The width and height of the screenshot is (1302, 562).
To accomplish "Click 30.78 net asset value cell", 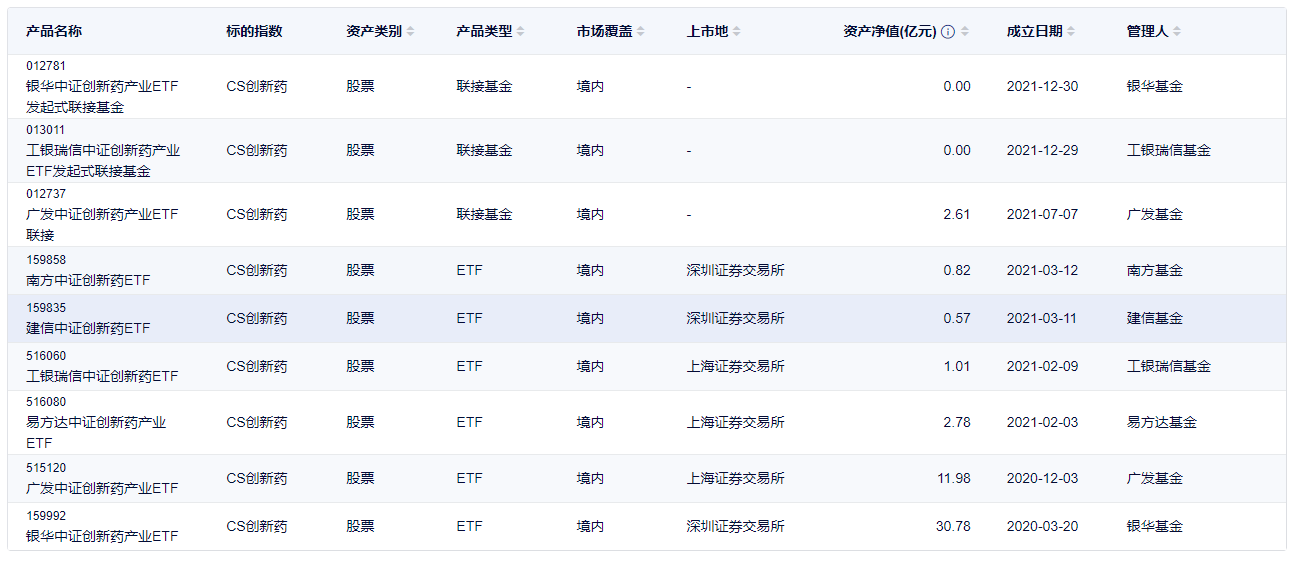I will click(x=952, y=527).
